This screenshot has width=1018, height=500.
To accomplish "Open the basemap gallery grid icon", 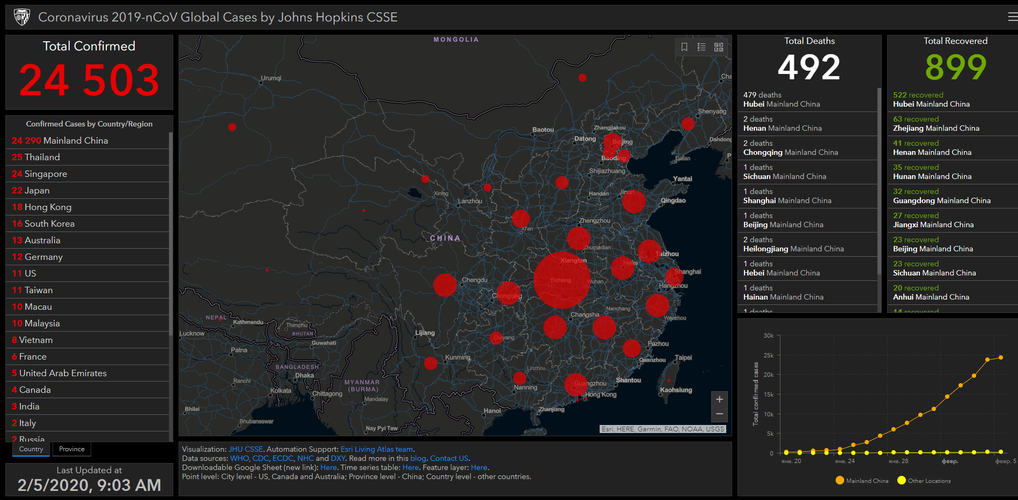I will (x=718, y=47).
